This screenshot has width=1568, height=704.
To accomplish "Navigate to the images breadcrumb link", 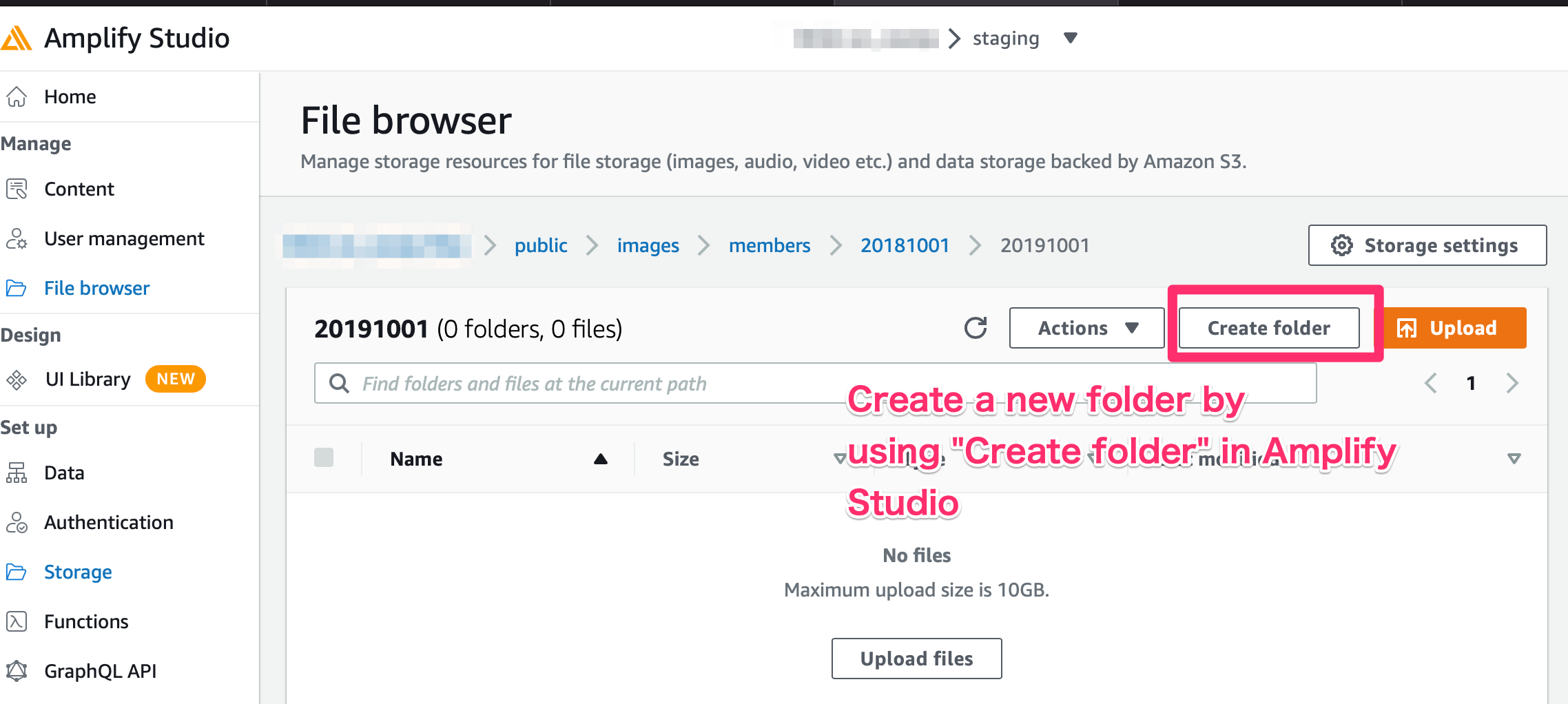I will click(647, 245).
